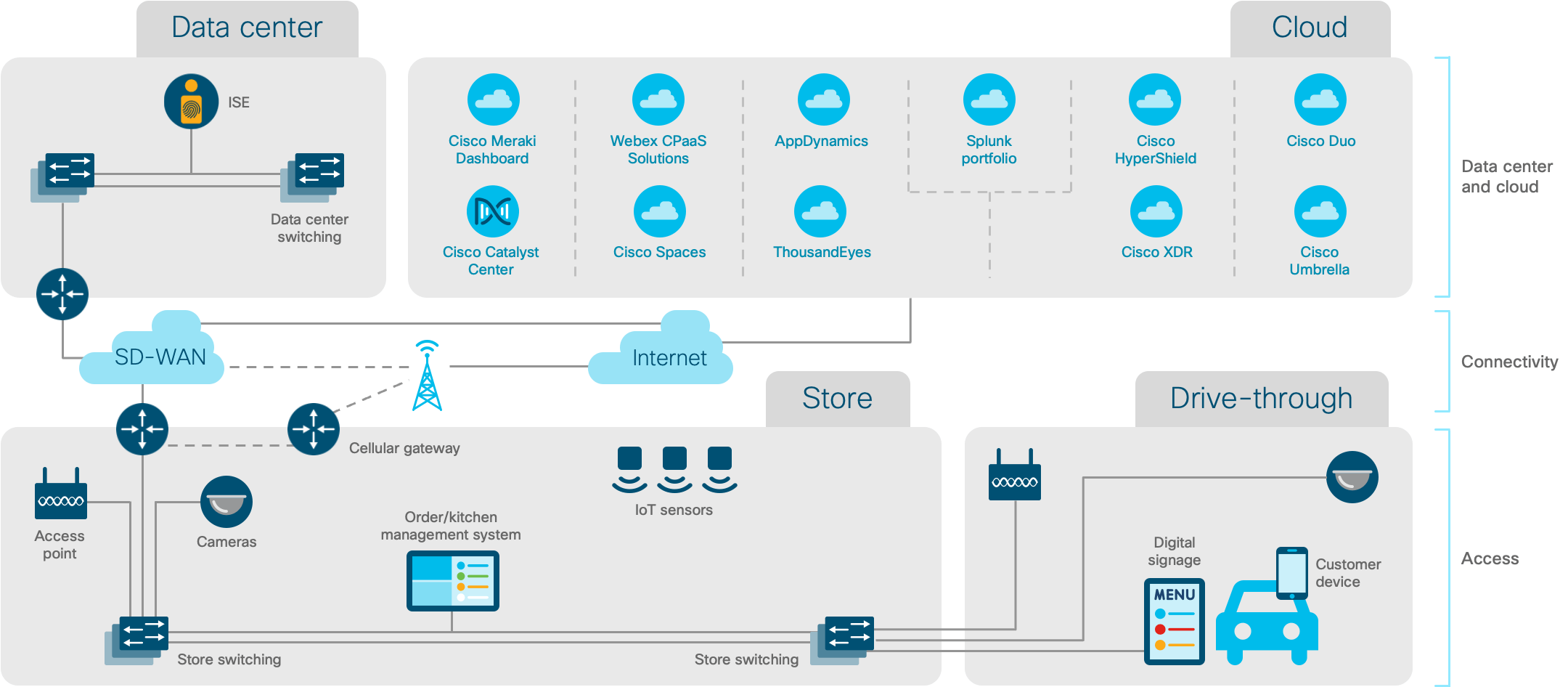The image size is (1568, 687).
Task: Select the first IoT sensor icon
Action: [x=629, y=470]
